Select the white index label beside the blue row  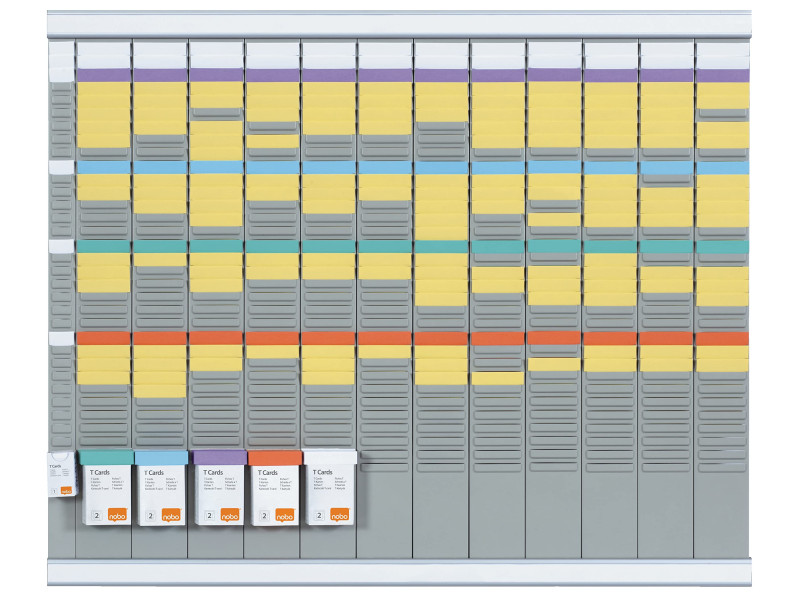tap(62, 168)
